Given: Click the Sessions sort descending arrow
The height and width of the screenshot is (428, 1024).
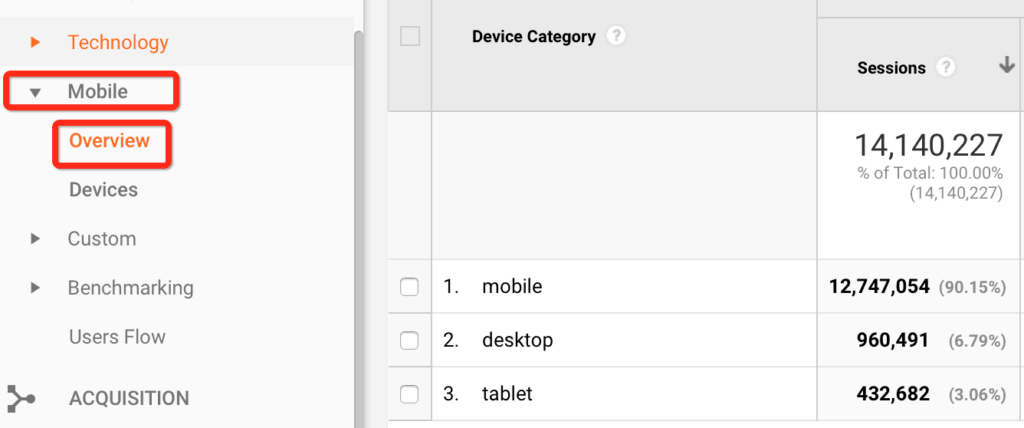Looking at the screenshot, I should tap(1006, 65).
